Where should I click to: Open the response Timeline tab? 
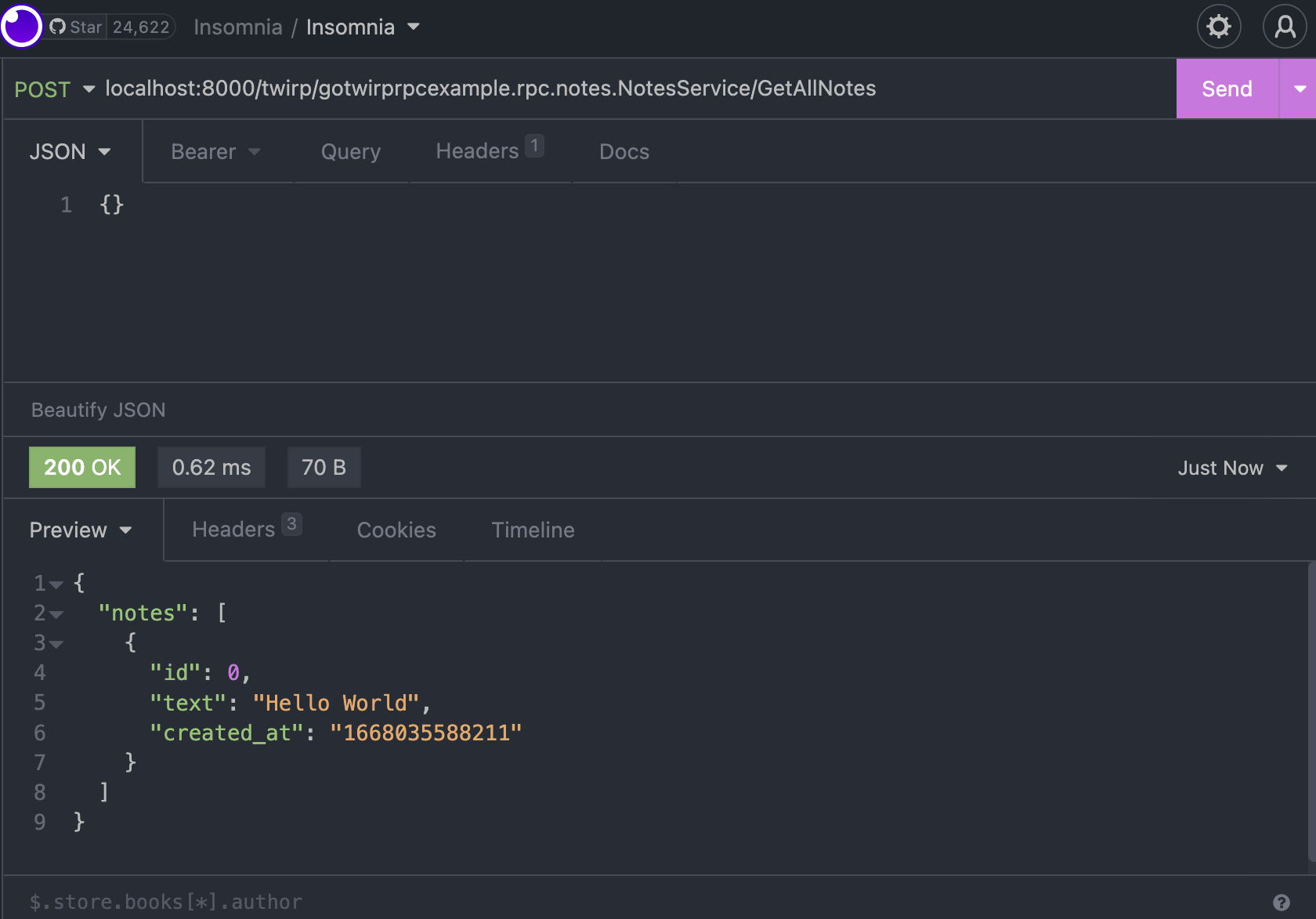point(533,530)
